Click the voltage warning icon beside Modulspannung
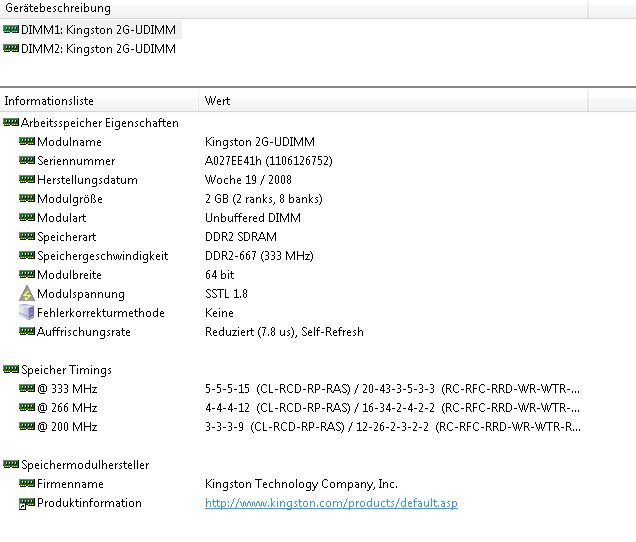Image resolution: width=636 pixels, height=542 pixels. 27,293
